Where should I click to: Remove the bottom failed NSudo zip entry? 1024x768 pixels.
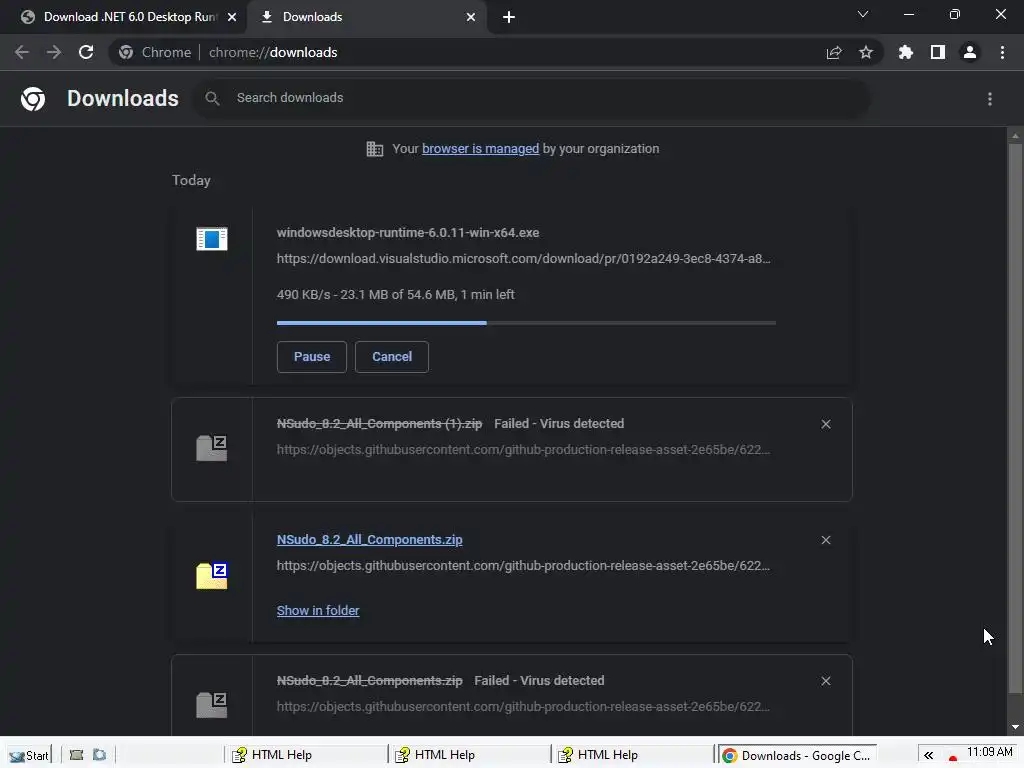coord(826,681)
